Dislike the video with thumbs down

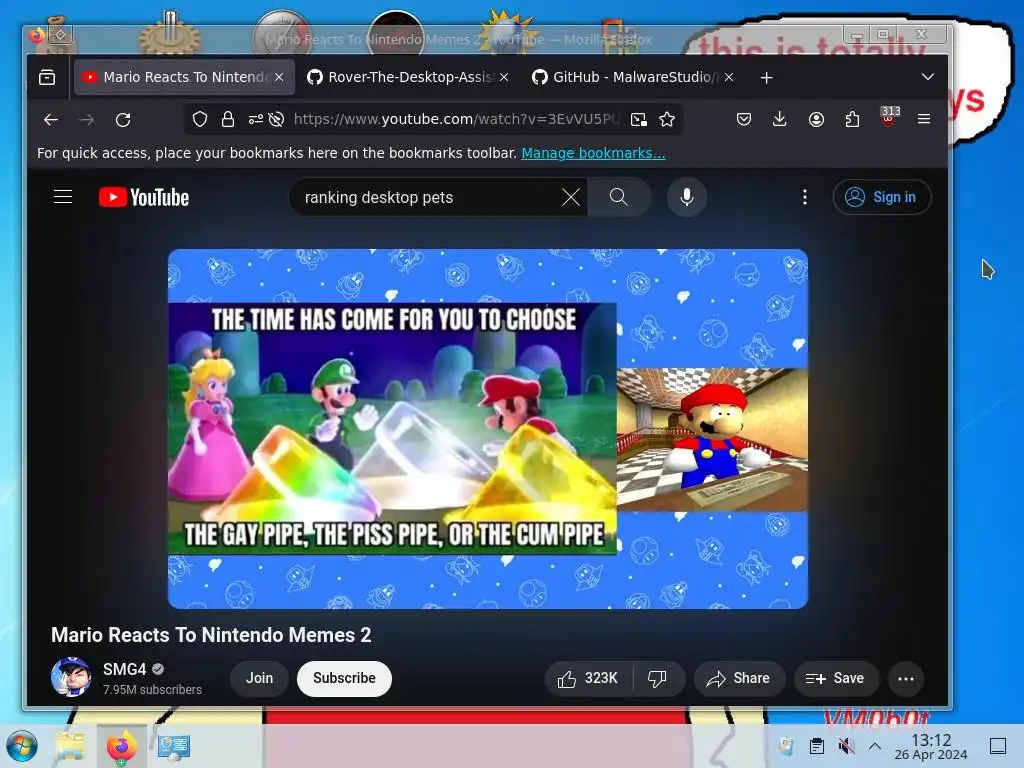658,679
